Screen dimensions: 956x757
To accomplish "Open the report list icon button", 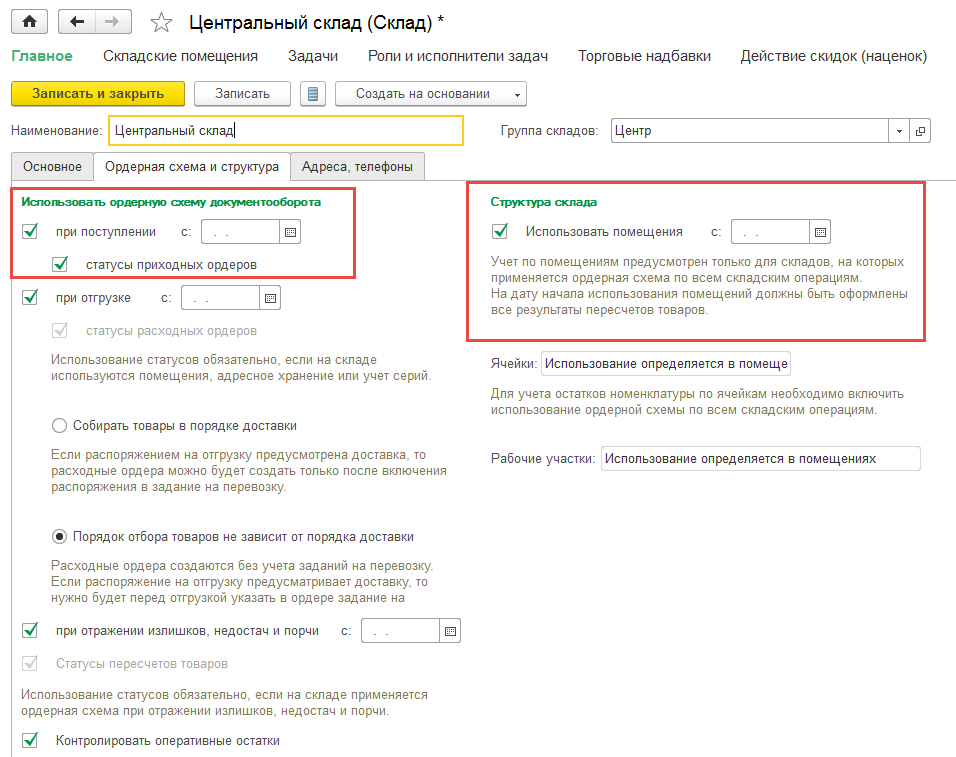I will coord(313,94).
